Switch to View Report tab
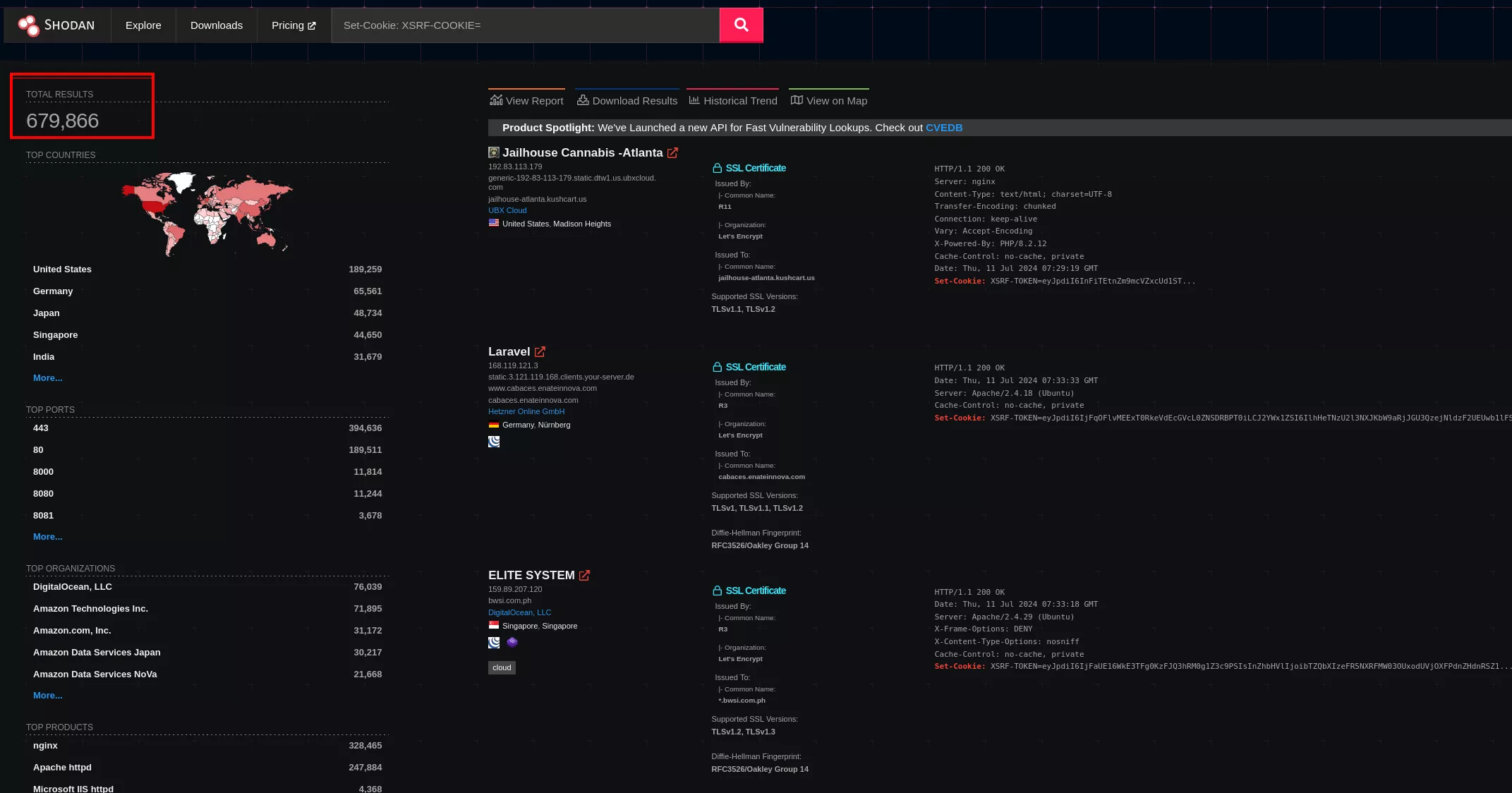 click(526, 99)
